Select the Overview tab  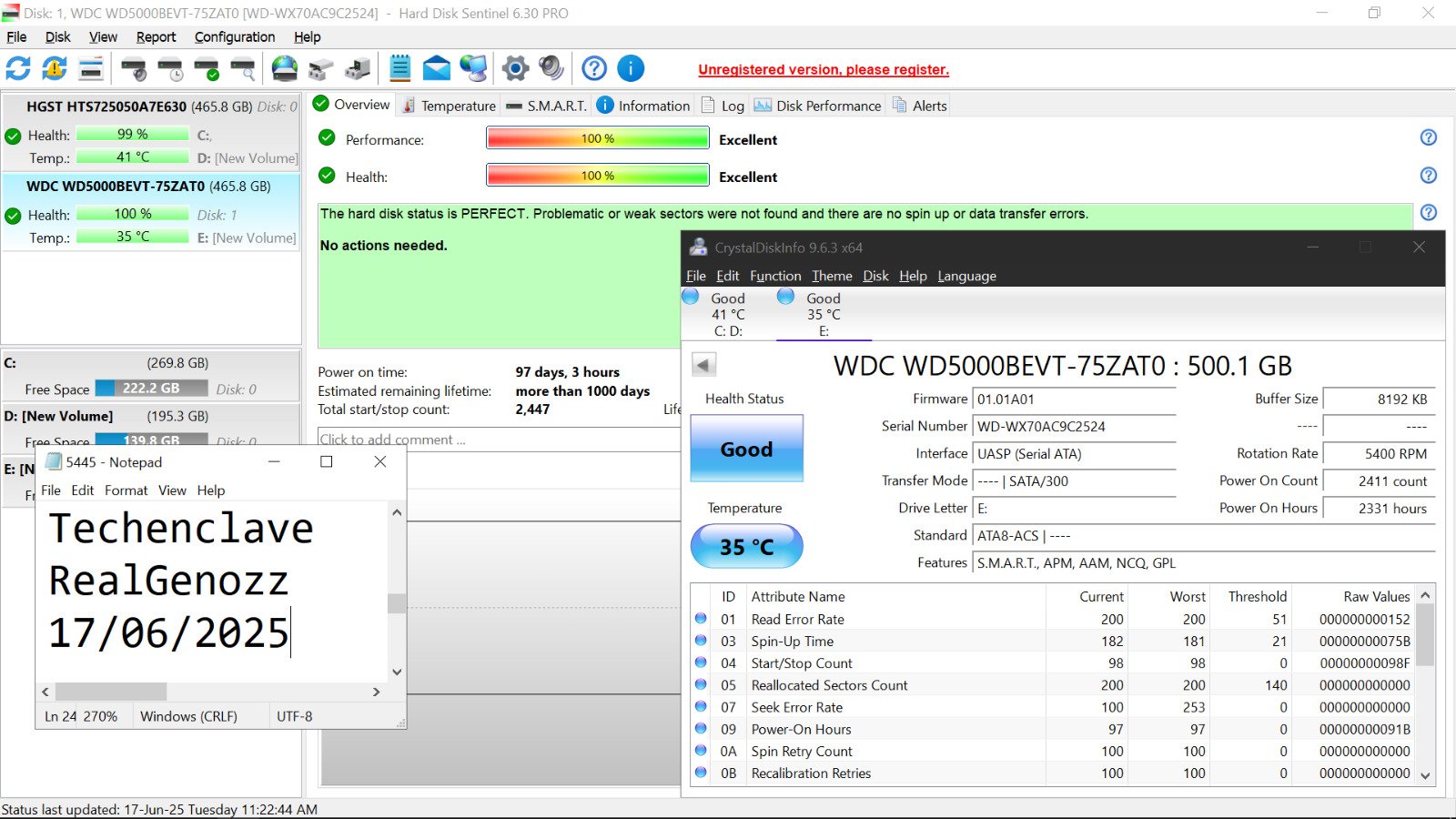tap(351, 105)
